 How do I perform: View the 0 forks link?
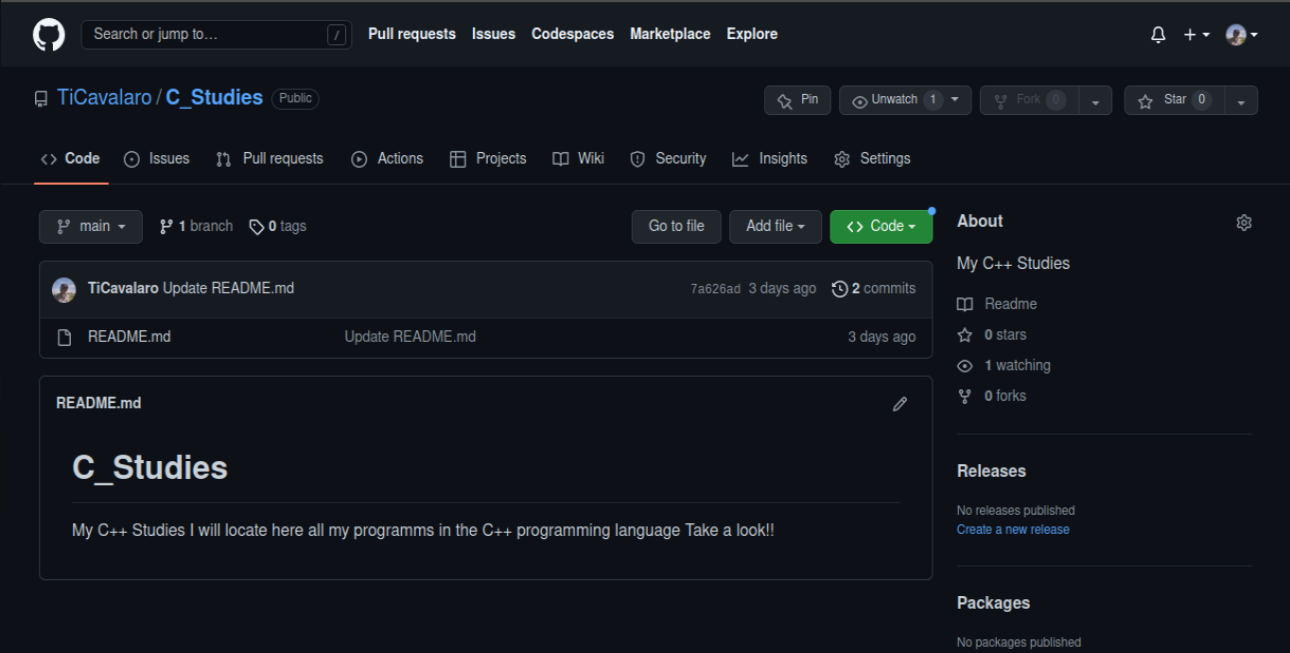coord(1005,396)
